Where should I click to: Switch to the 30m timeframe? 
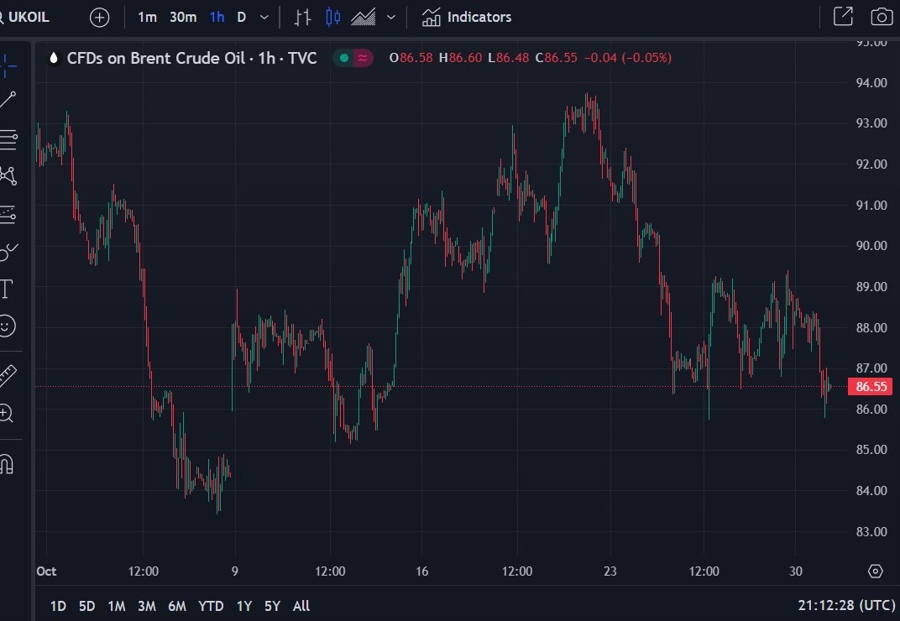pyautogui.click(x=183, y=17)
